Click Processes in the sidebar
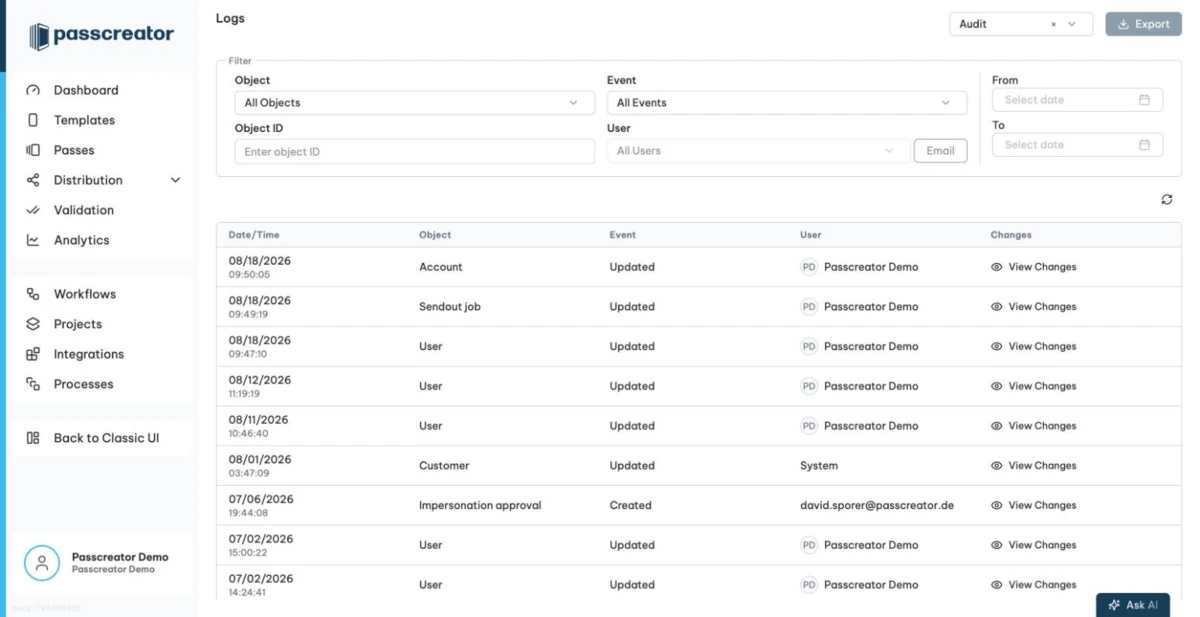The image size is (1200, 617). [x=84, y=384]
